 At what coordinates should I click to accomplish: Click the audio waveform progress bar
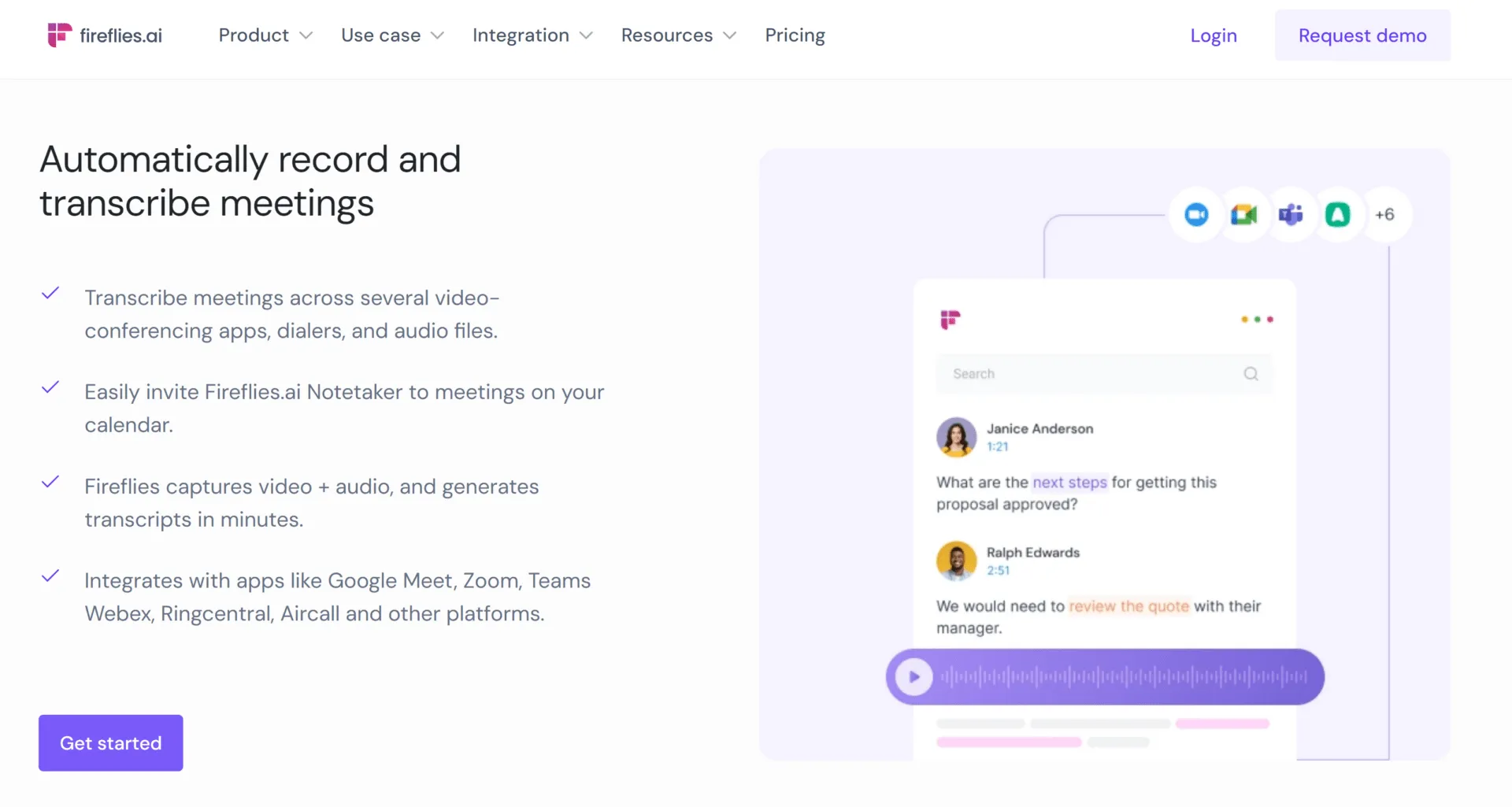[x=1124, y=677]
